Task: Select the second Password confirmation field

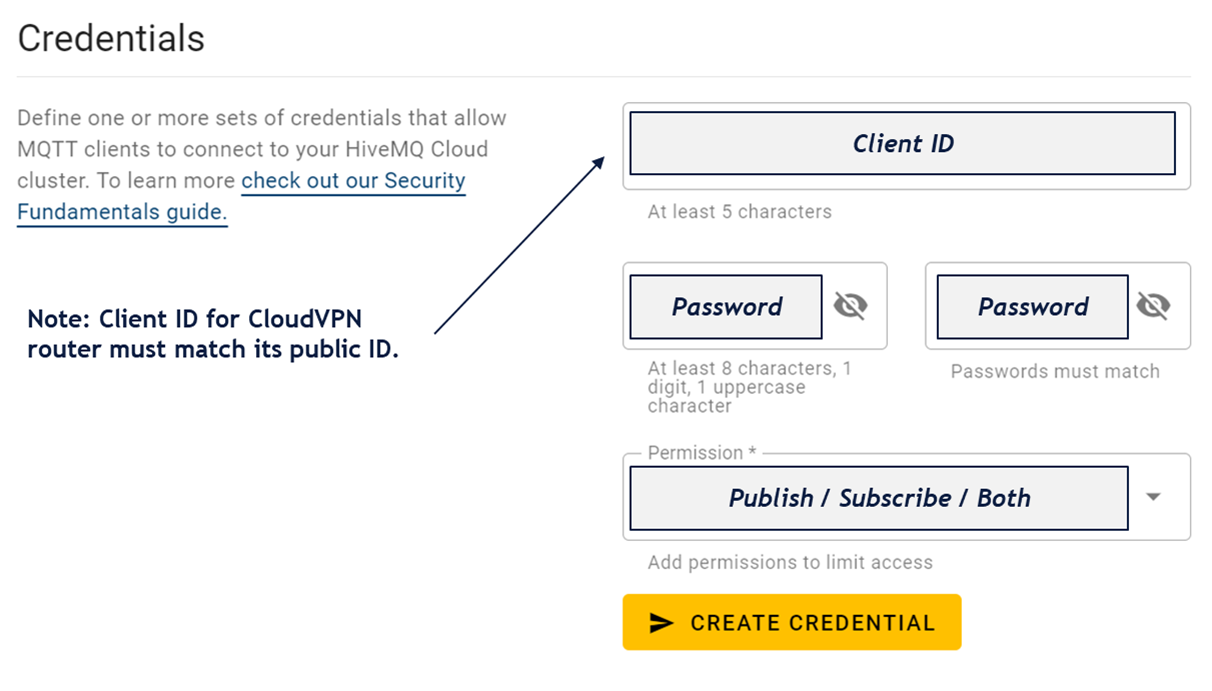Action: [x=1032, y=307]
